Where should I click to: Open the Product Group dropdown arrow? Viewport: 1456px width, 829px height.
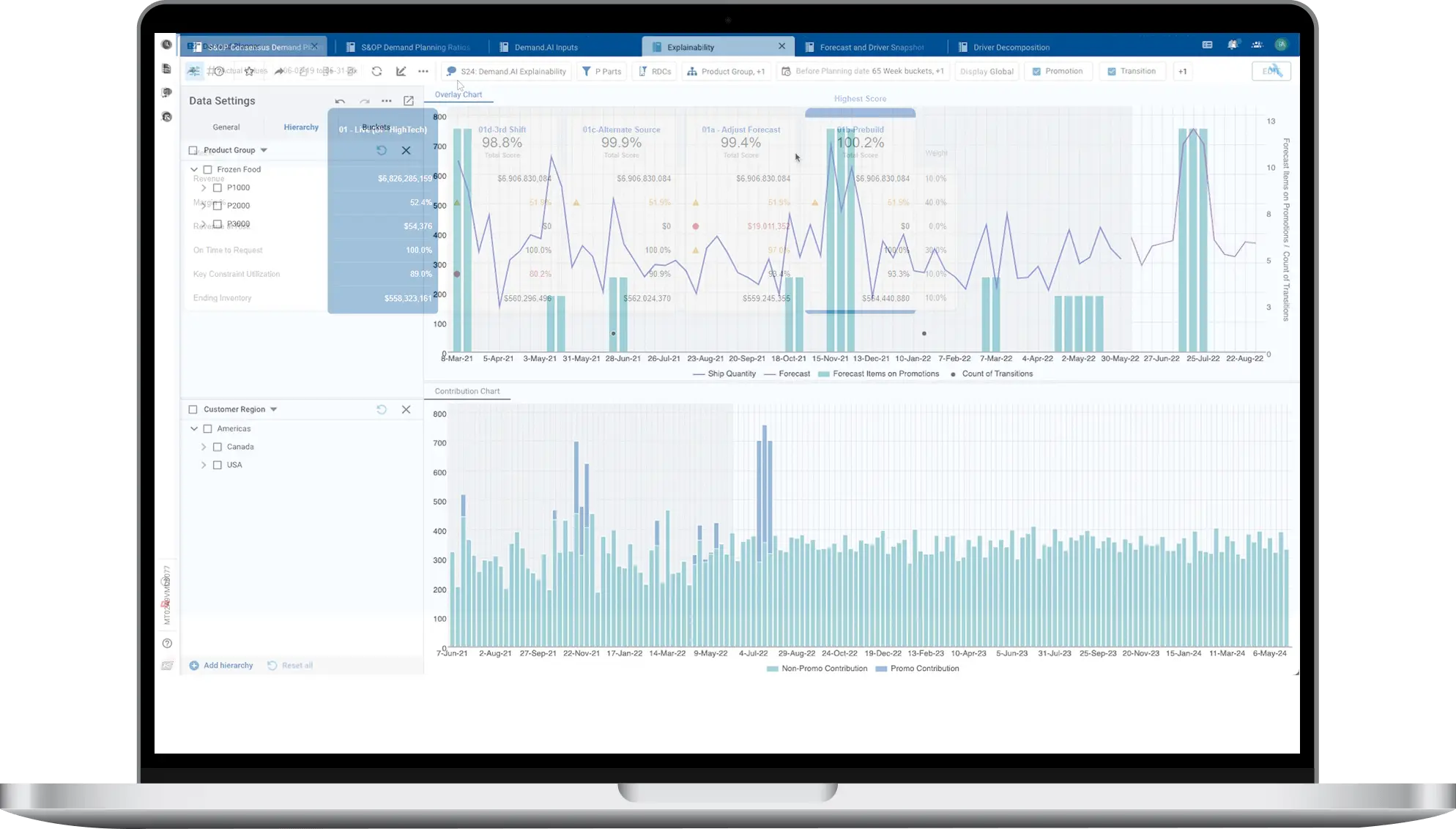264,150
